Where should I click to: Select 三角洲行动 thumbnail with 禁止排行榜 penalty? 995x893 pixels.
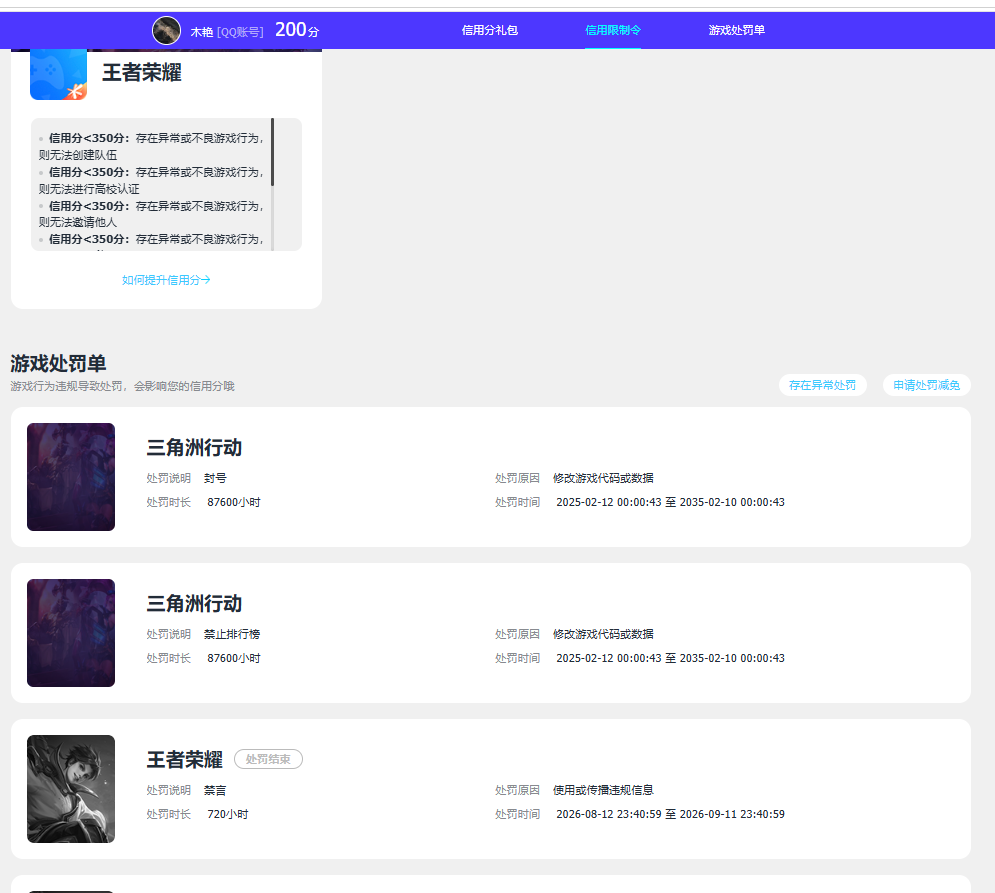click(x=71, y=633)
